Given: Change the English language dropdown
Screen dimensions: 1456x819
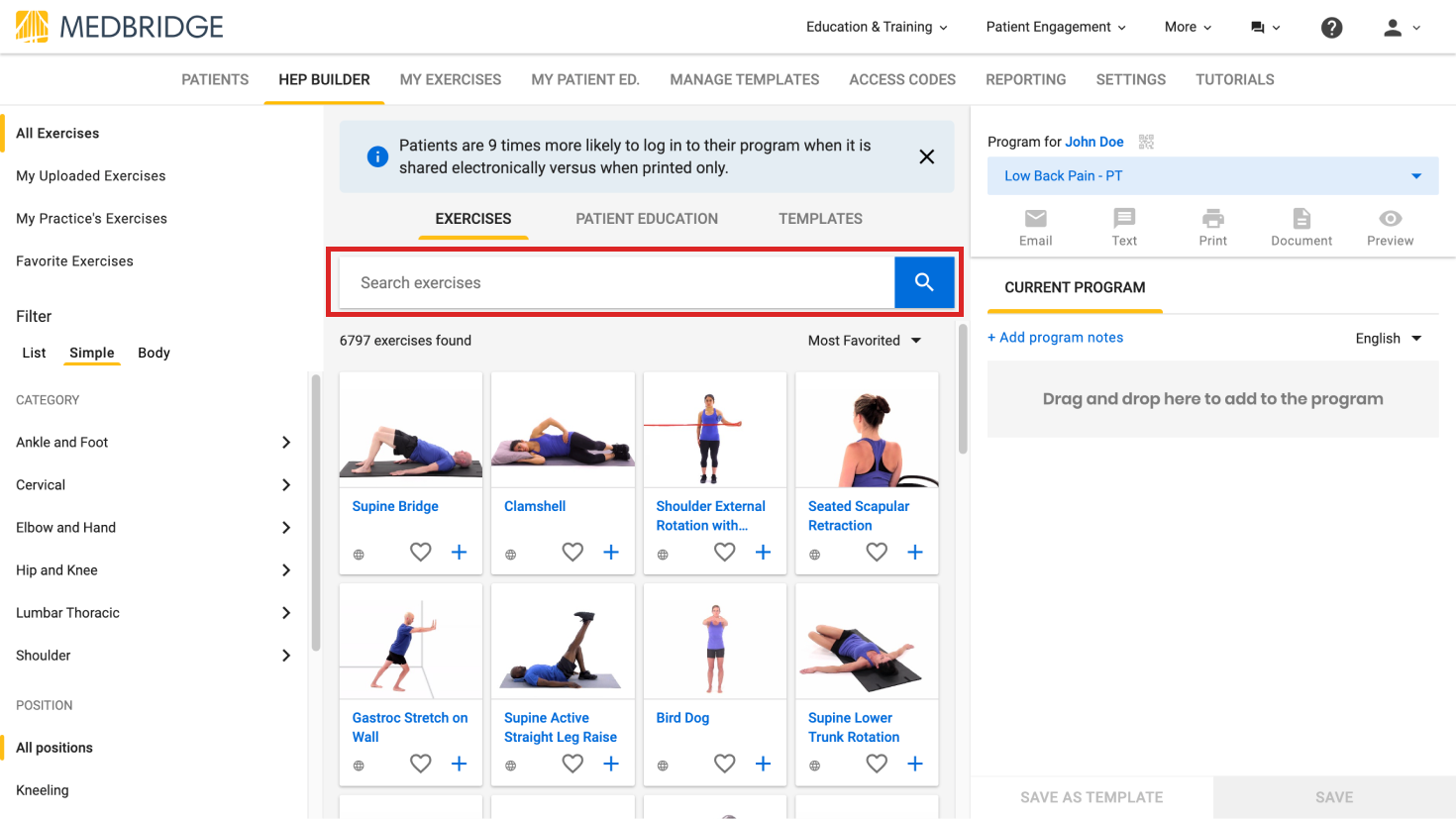Looking at the screenshot, I should click(x=1389, y=339).
